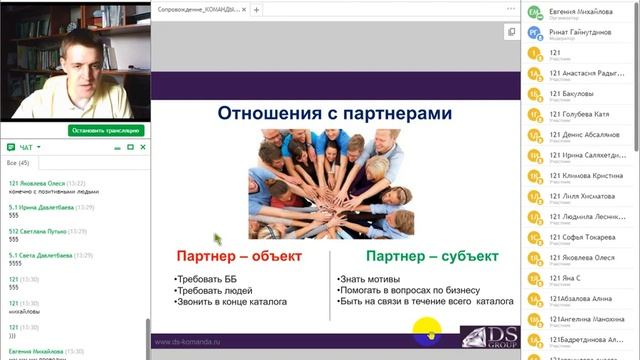Close the Сопровождение_КОМАНДЫ presentation tab
The height and width of the screenshot is (360, 640).
point(244,9)
